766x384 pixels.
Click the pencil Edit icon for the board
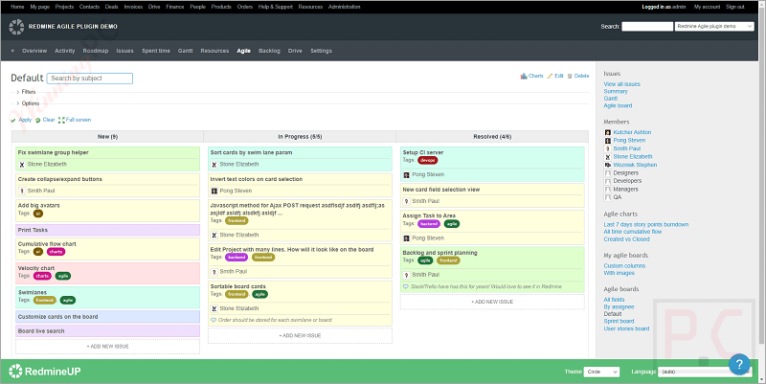click(550, 76)
